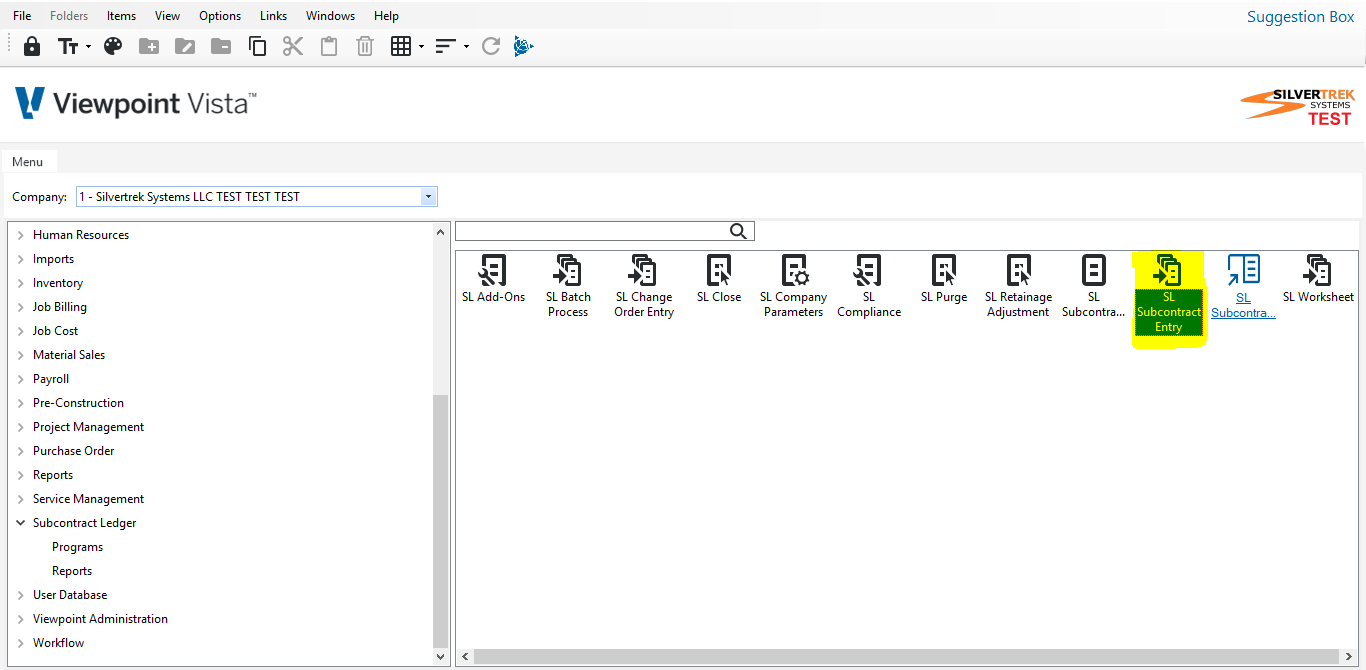Click the Viewpoint globe icon in the toolbar
This screenshot has width=1366, height=670.
click(524, 46)
